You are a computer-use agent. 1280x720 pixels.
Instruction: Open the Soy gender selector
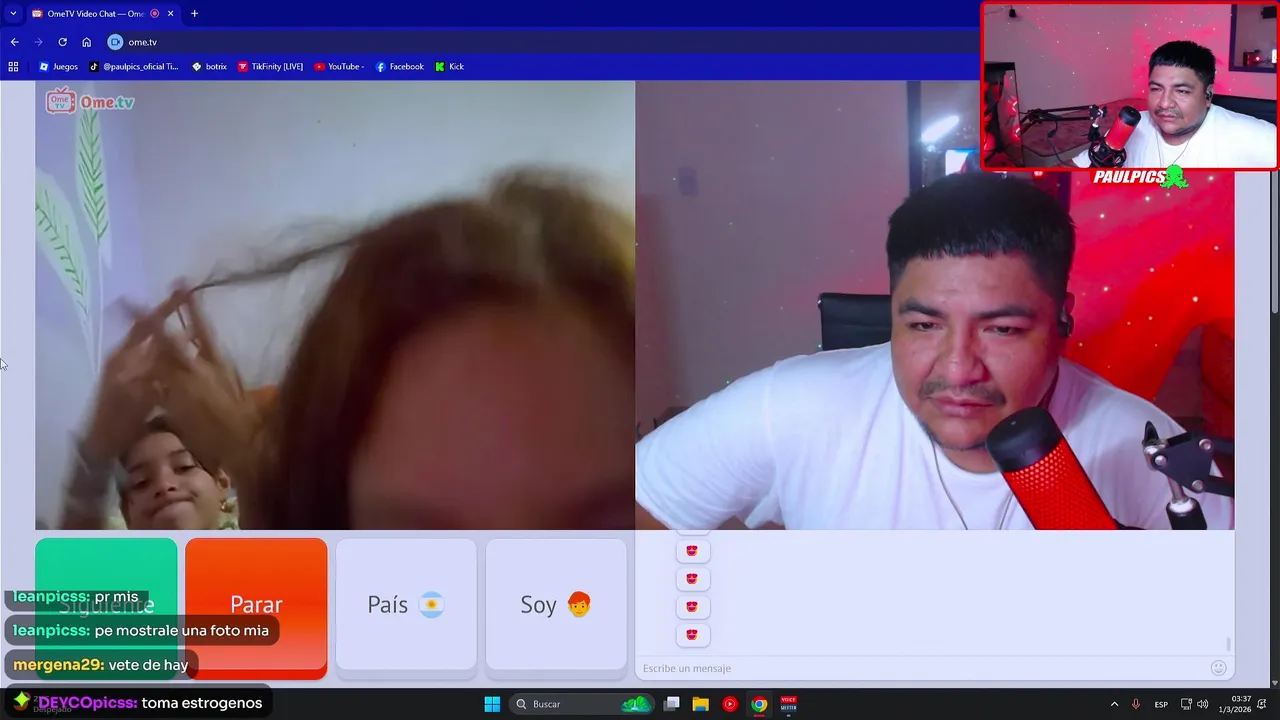tap(556, 605)
